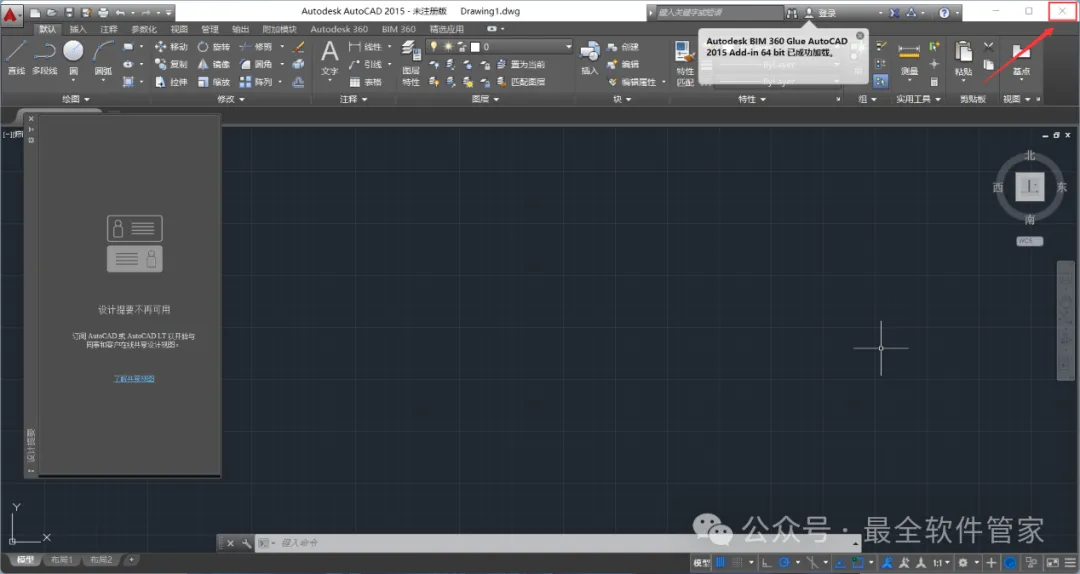Screen dimensions: 1080x574
Task: Click the Plot/Print icon in quick access toolbar
Action: pyautogui.click(x=103, y=12)
